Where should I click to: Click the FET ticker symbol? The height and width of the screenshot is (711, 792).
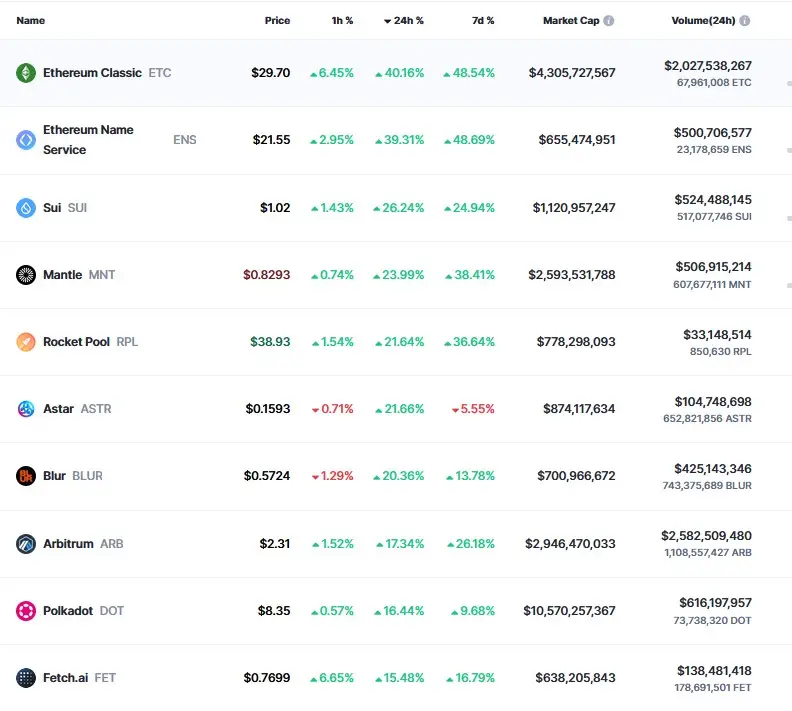(105, 678)
